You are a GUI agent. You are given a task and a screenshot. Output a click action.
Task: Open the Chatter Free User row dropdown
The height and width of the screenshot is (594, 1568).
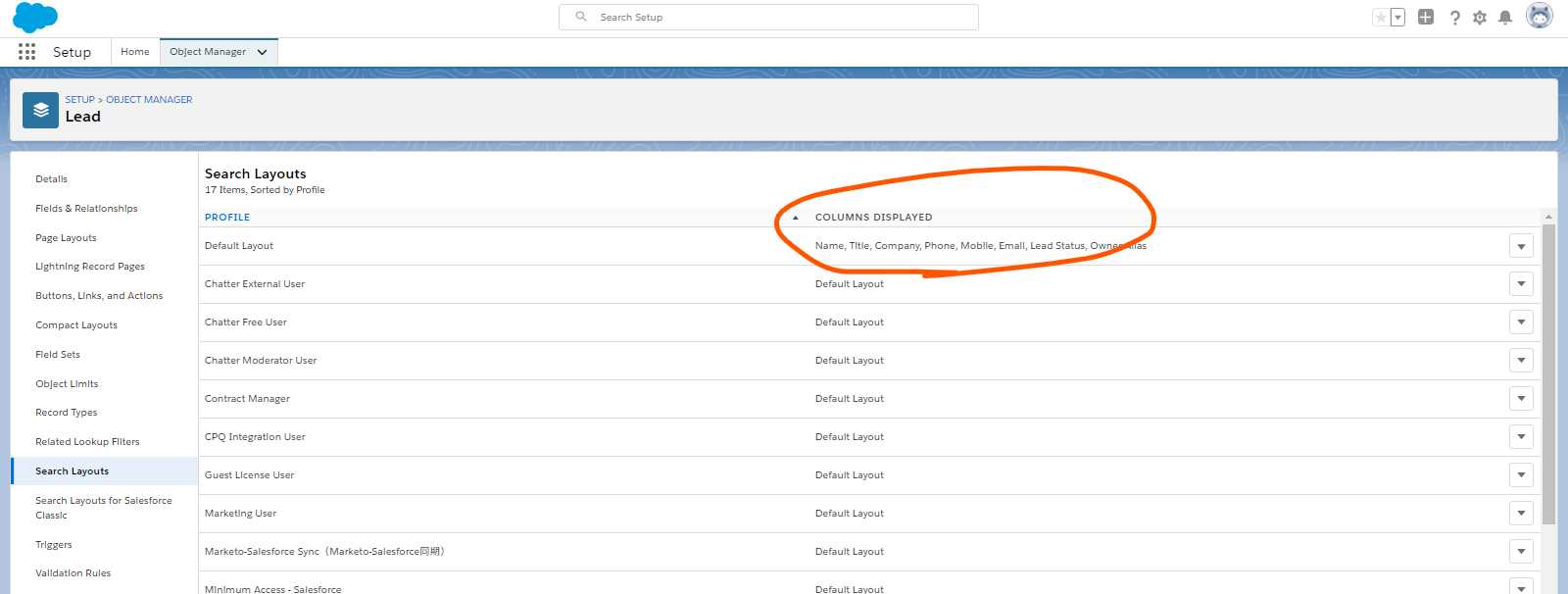1521,322
